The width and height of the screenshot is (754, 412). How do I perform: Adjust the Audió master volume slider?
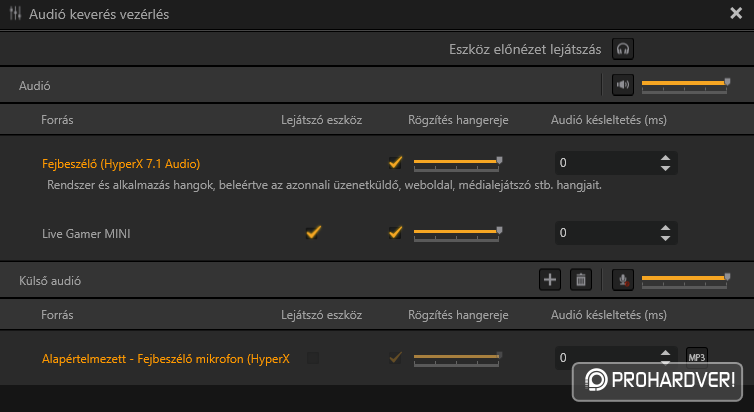pyautogui.click(x=685, y=86)
